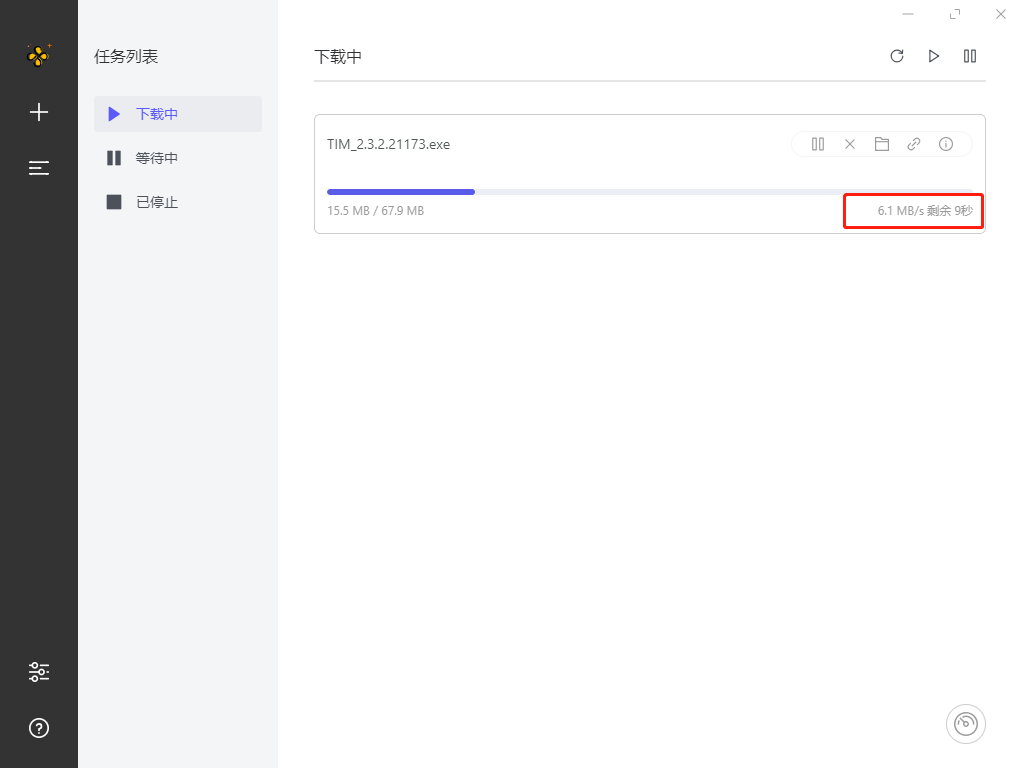Copy the TIM download link

914,144
